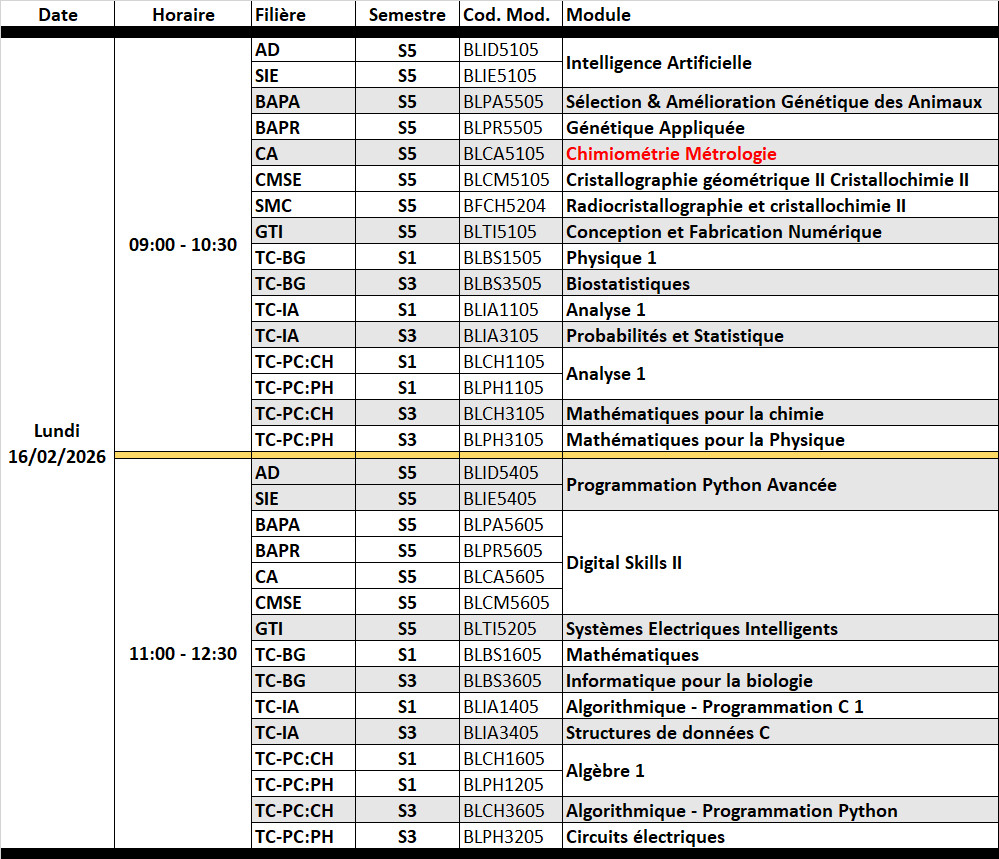Image resolution: width=999 pixels, height=859 pixels.
Task: Select the 11:00 - 12:30 time slot cell
Action: [183, 654]
